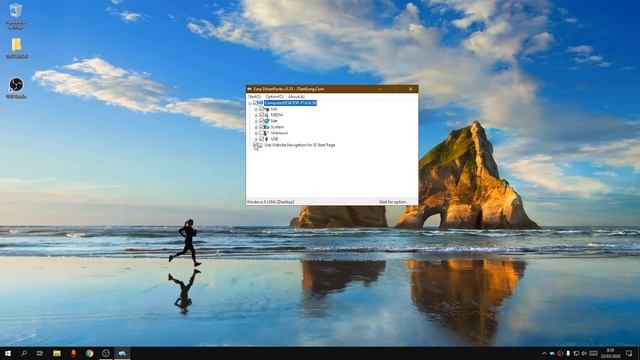Toggle the Computer root checkbox
The image size is (640, 360).
[255, 103]
